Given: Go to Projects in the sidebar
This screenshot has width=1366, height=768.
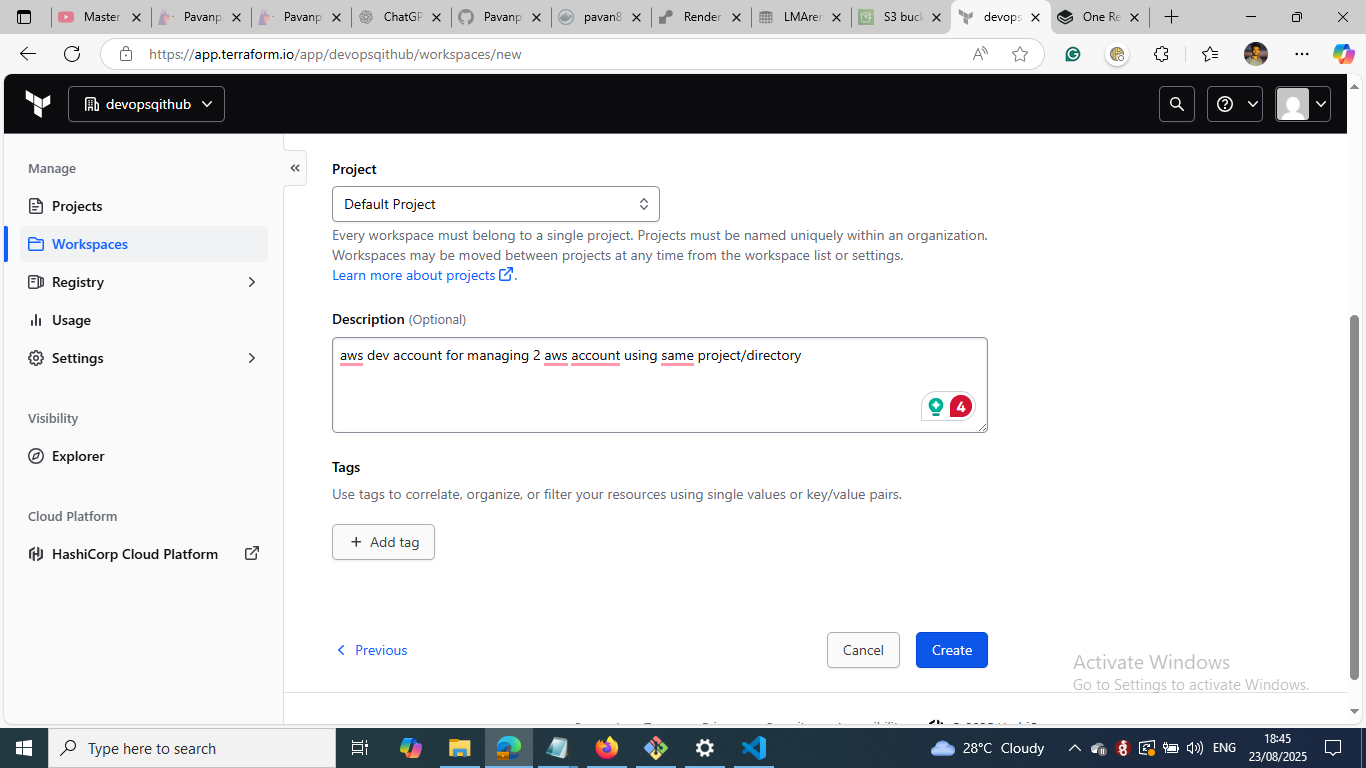Looking at the screenshot, I should click(x=77, y=206).
